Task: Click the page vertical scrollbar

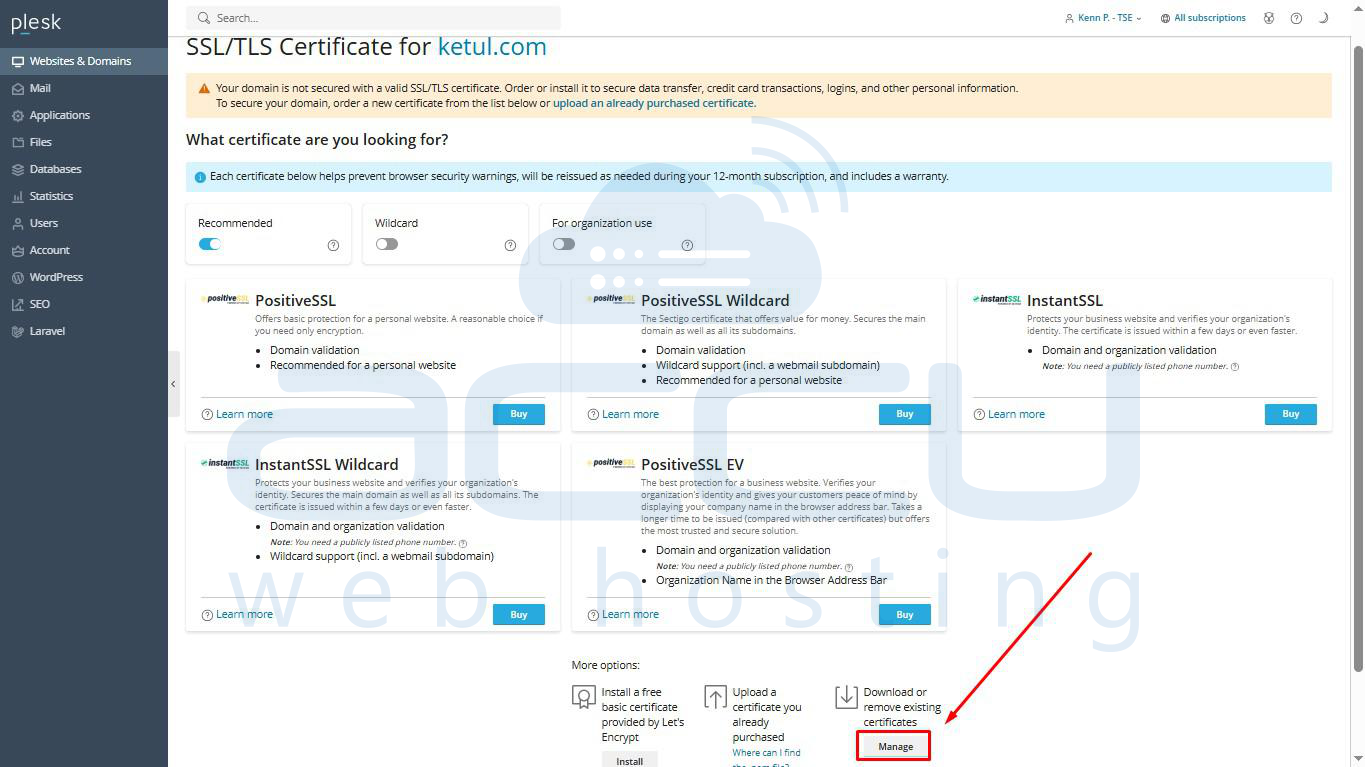Action: (1358, 360)
